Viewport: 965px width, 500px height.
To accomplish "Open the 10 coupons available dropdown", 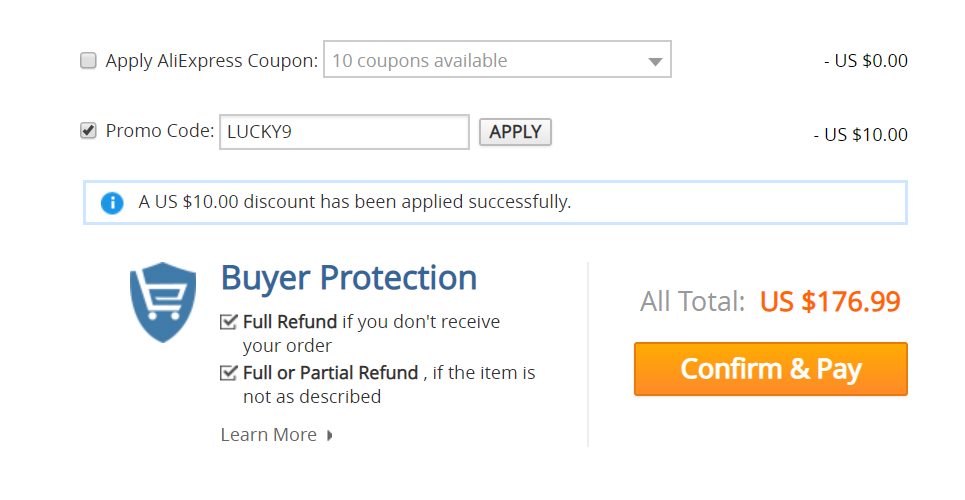I will [497, 59].
